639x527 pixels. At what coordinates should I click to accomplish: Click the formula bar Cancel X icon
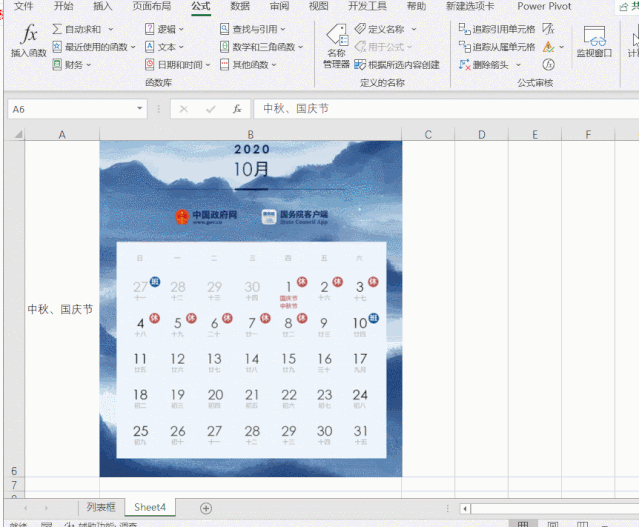(x=184, y=109)
